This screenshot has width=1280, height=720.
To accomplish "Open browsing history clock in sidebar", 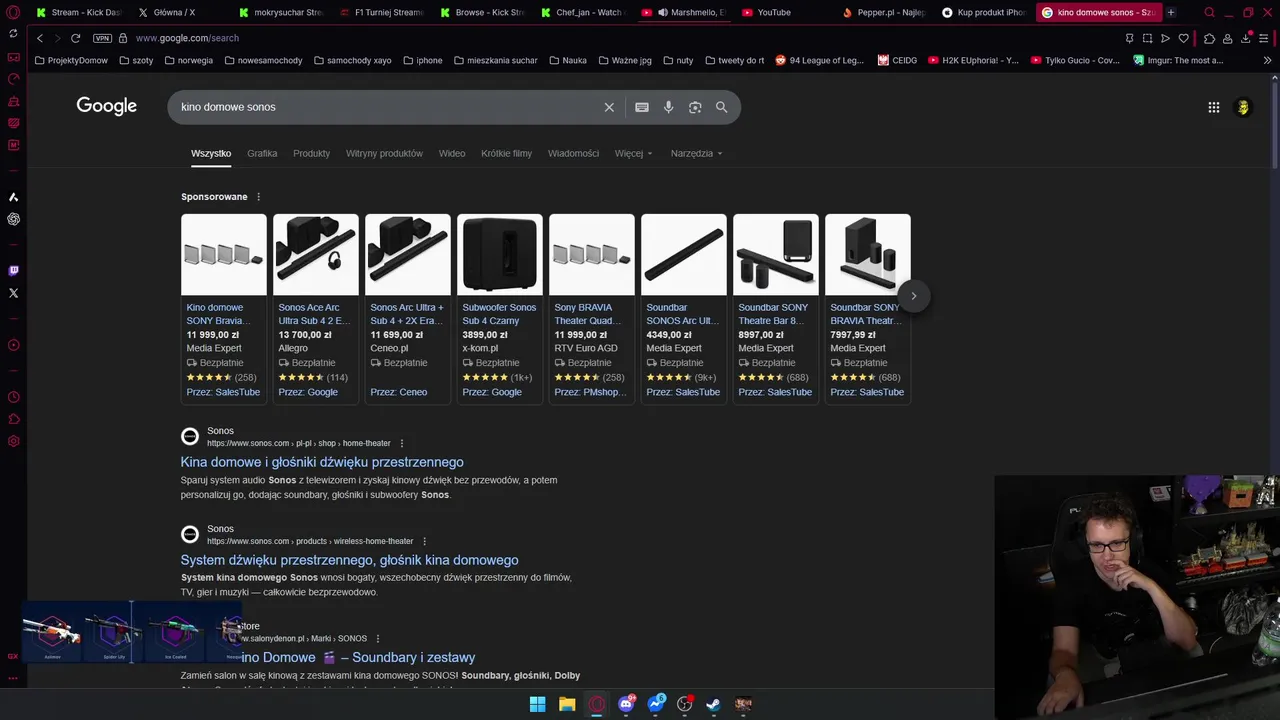I will pyautogui.click(x=13, y=397).
